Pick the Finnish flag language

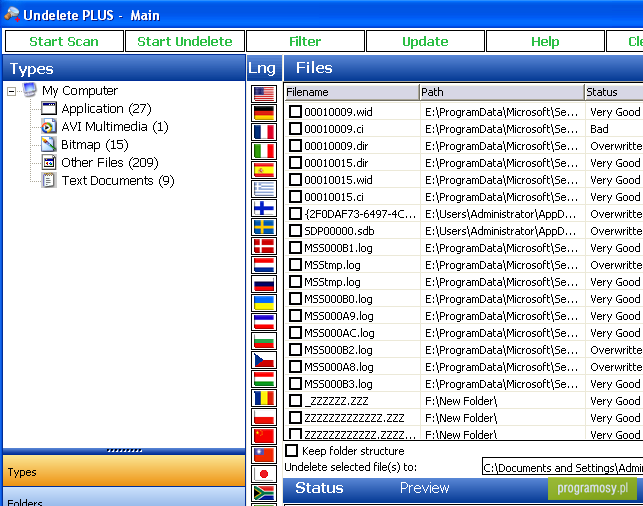pyautogui.click(x=264, y=208)
